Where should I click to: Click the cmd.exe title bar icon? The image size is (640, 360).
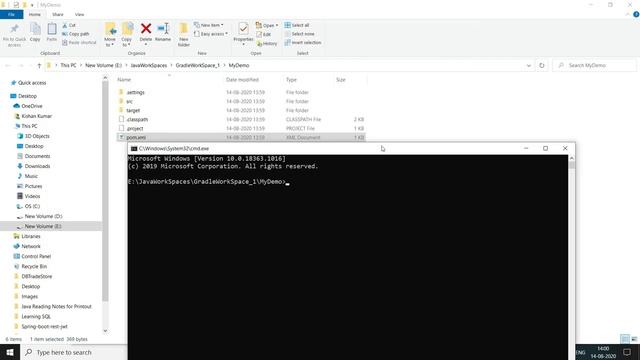(134, 149)
